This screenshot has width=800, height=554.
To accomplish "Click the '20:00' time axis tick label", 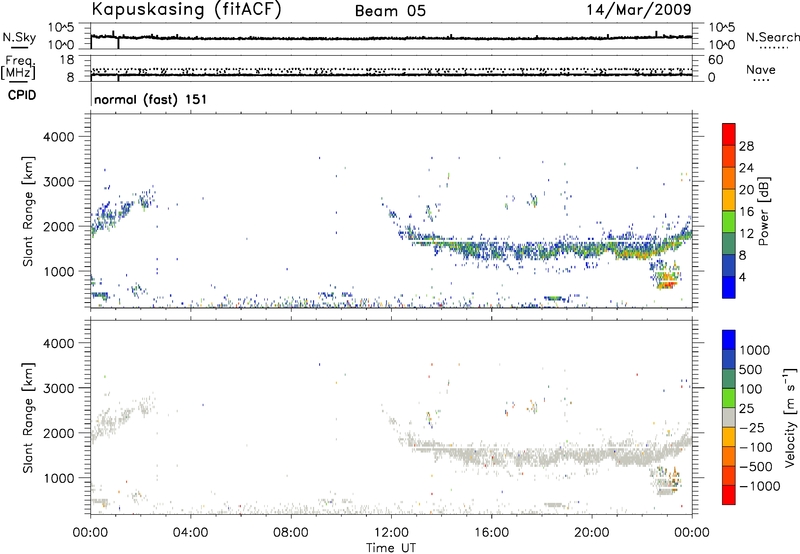I will (x=591, y=533).
